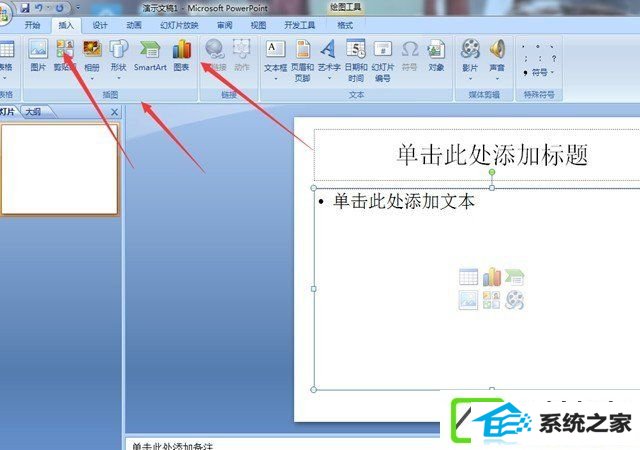This screenshot has width=640, height=450.
Task: Click insert clip art icon in slide placeholder
Action: 491,300
